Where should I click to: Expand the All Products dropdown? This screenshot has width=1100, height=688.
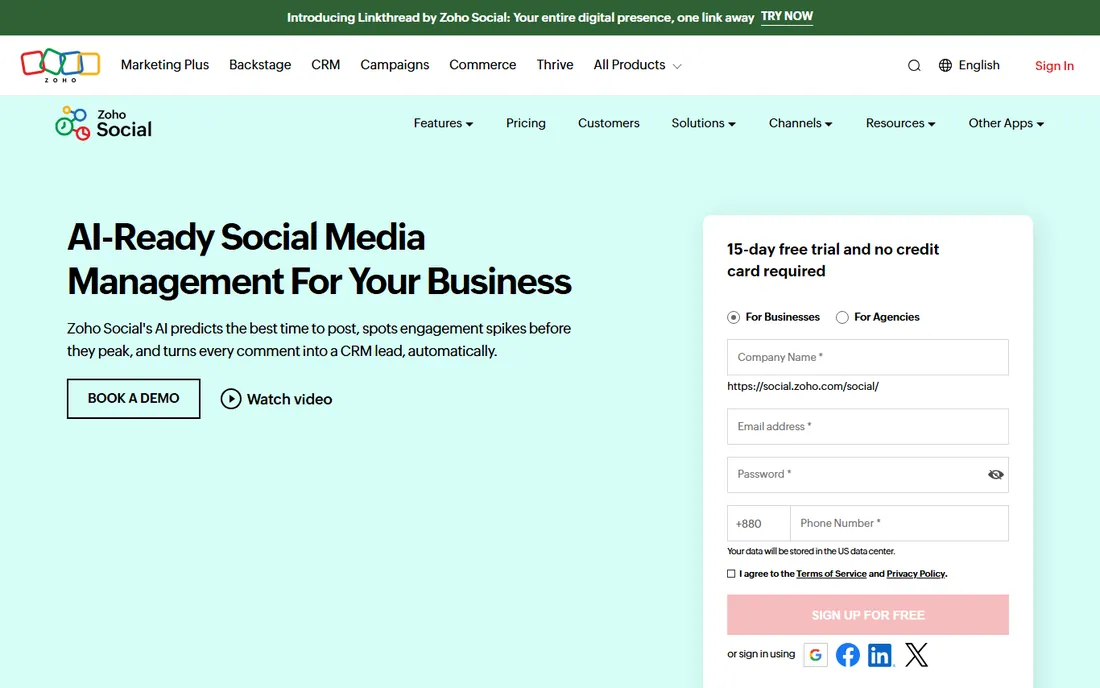point(637,65)
